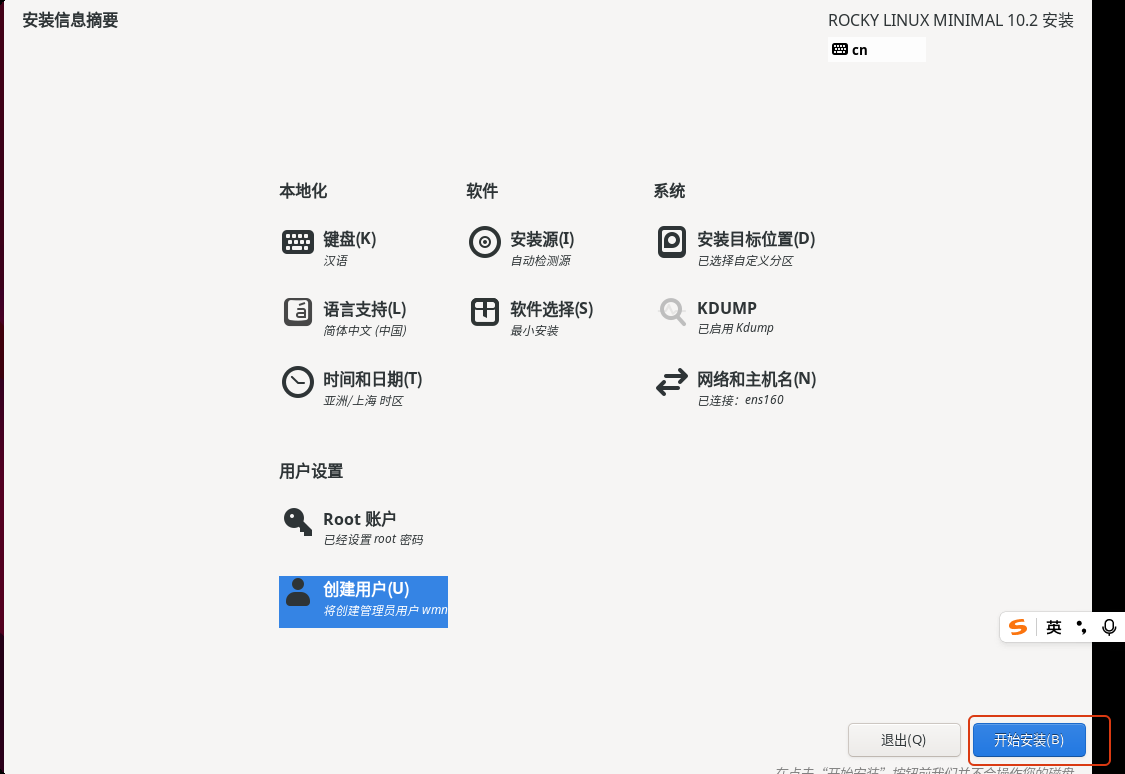Click the cn keyboard layout indicator
This screenshot has height=774, width=1125.
[877, 49]
